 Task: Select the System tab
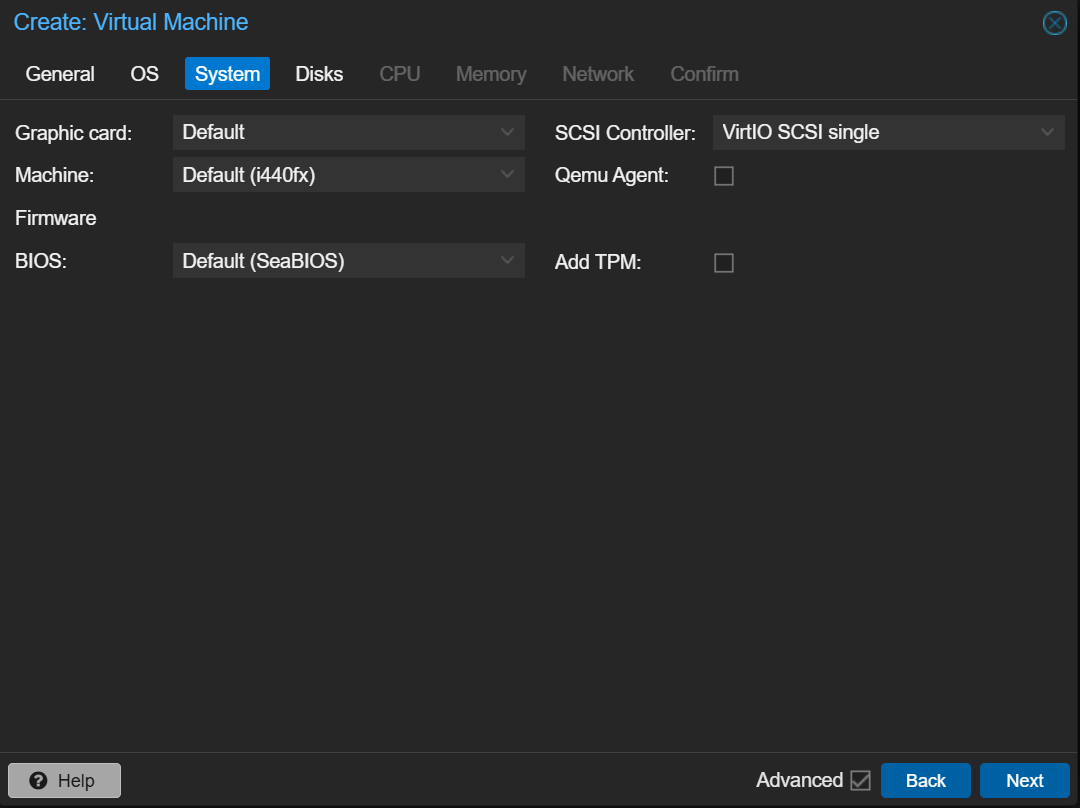pos(227,74)
